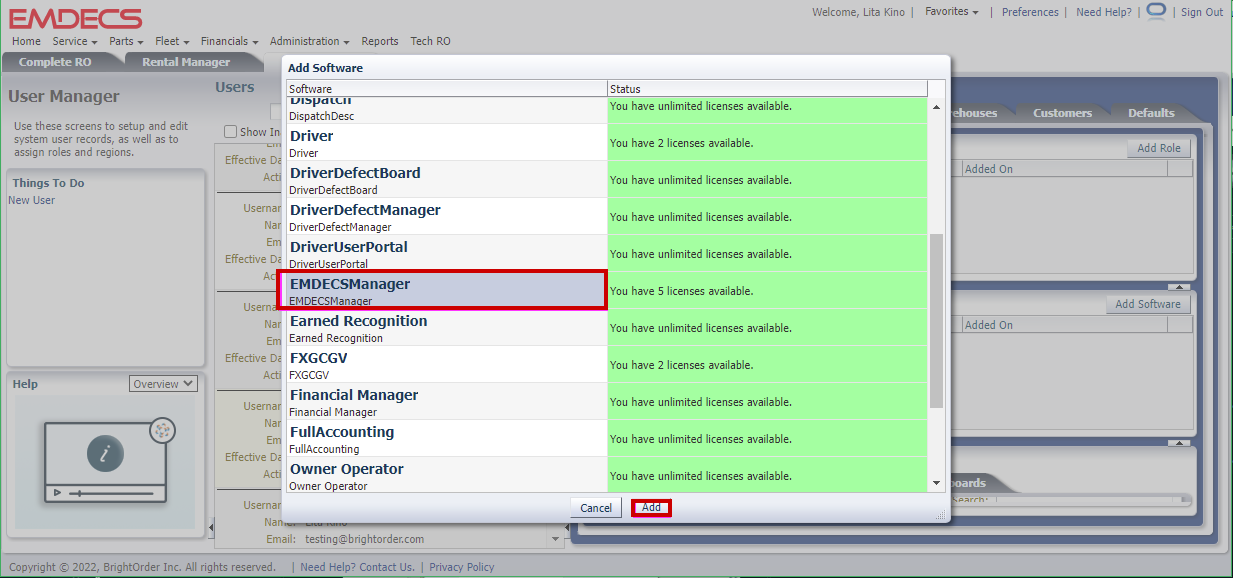Image resolution: width=1233 pixels, height=578 pixels.
Task: Switch to the Complete RO tab
Action: 55,62
